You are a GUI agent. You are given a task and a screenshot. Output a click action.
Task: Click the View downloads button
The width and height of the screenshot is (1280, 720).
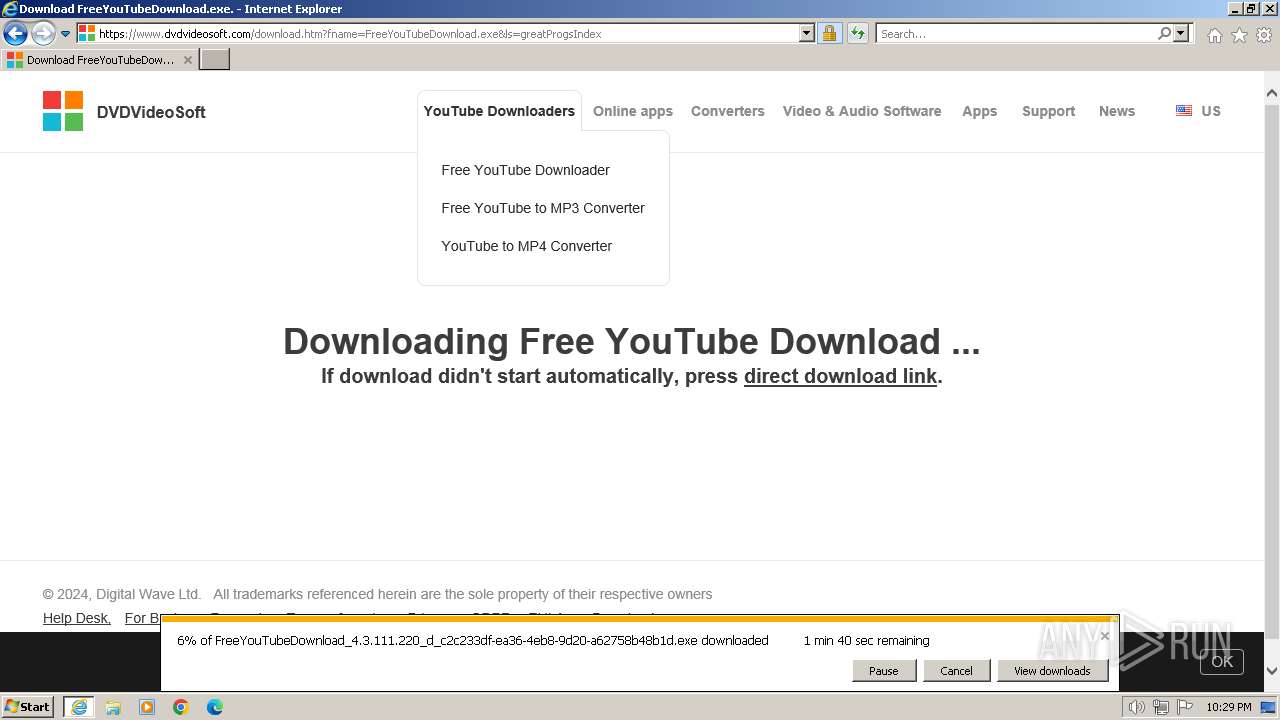click(x=1052, y=671)
